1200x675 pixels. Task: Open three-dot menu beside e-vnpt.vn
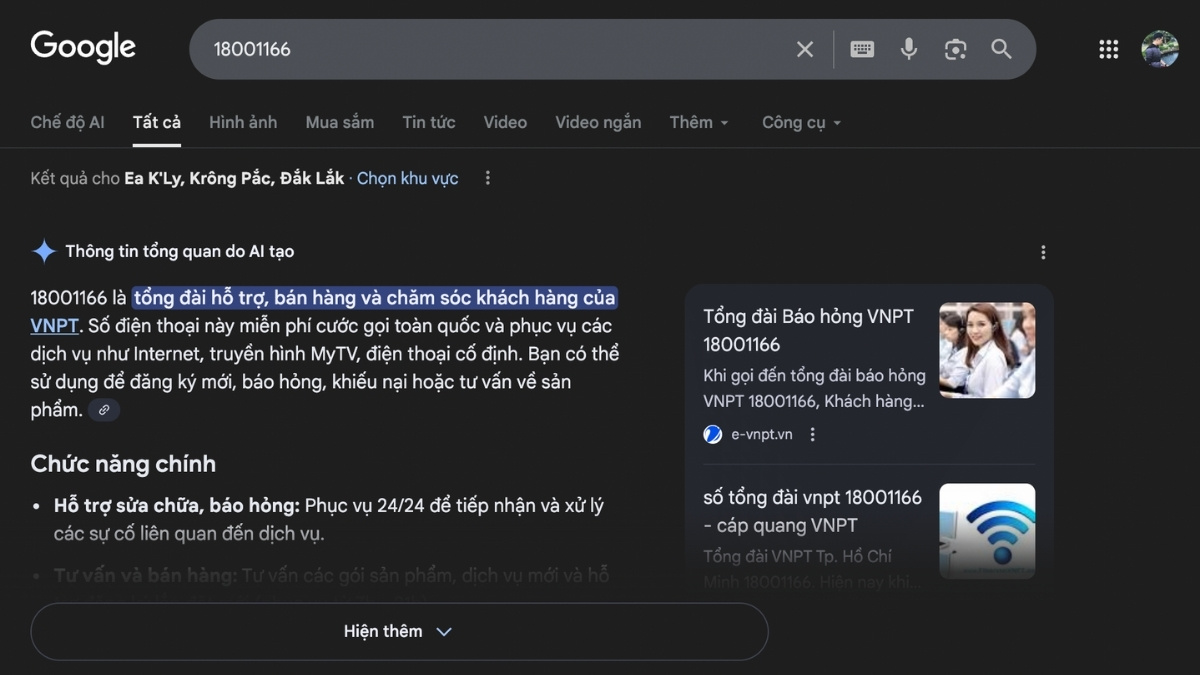pos(813,434)
